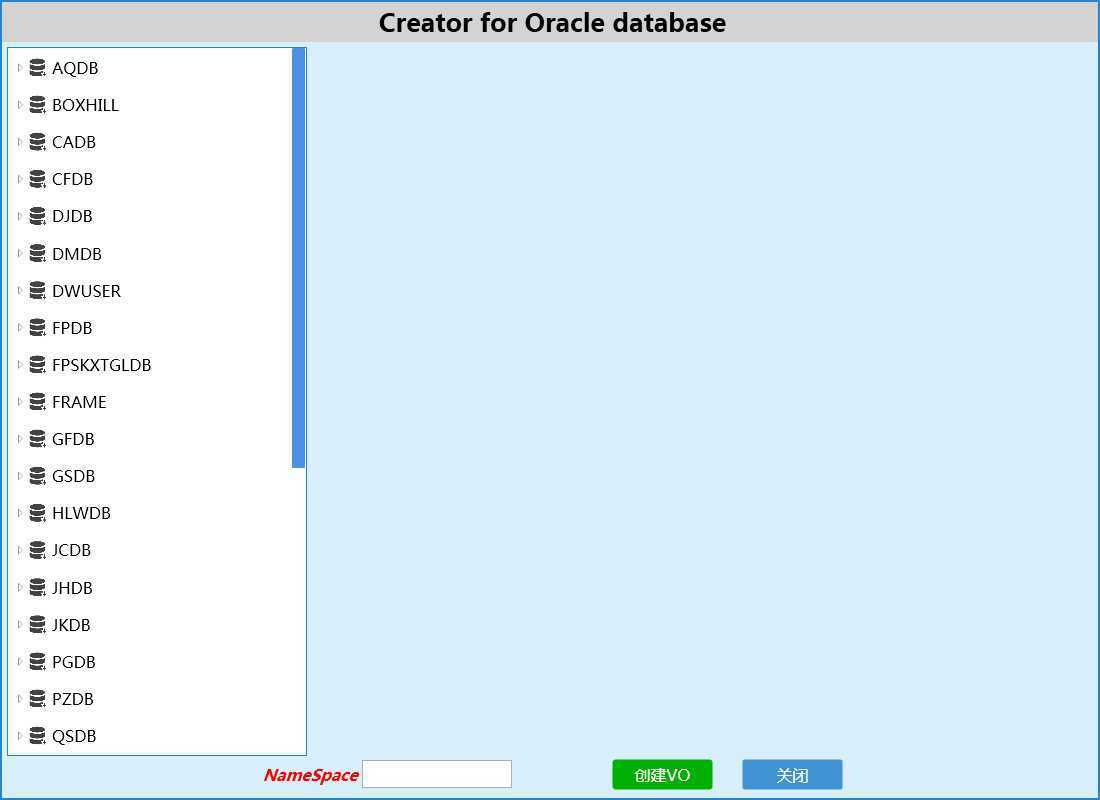Select the GSDB label in tree
Screen dimensions: 1100x800
pos(74,476)
